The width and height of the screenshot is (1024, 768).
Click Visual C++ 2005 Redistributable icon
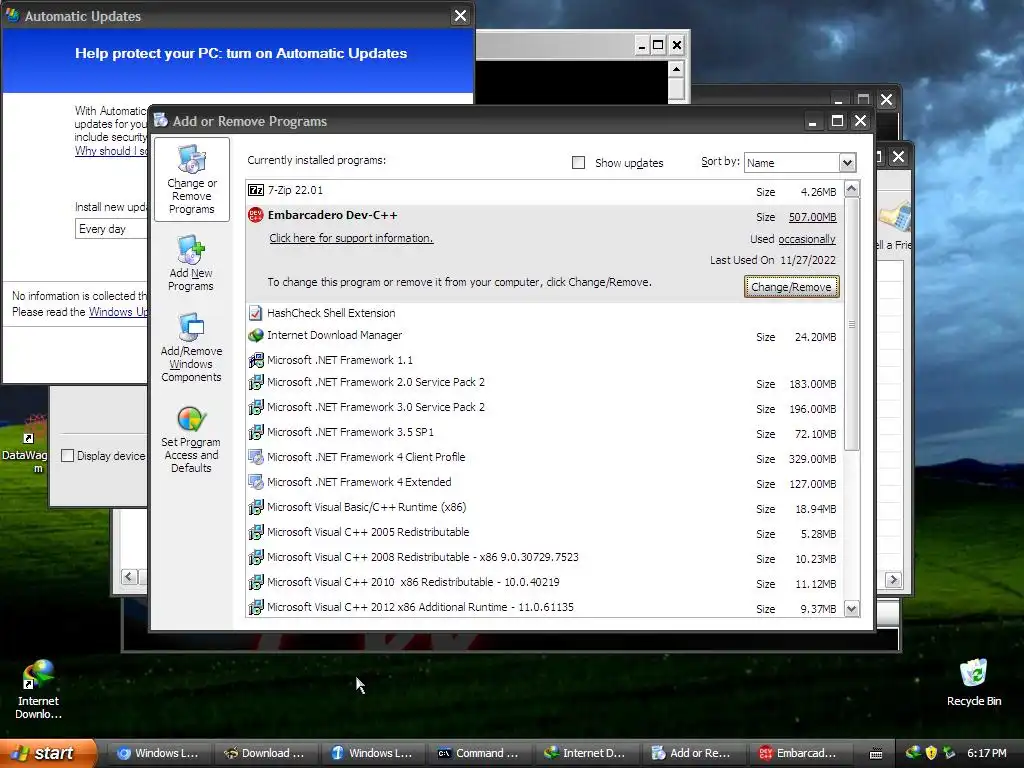coord(256,532)
